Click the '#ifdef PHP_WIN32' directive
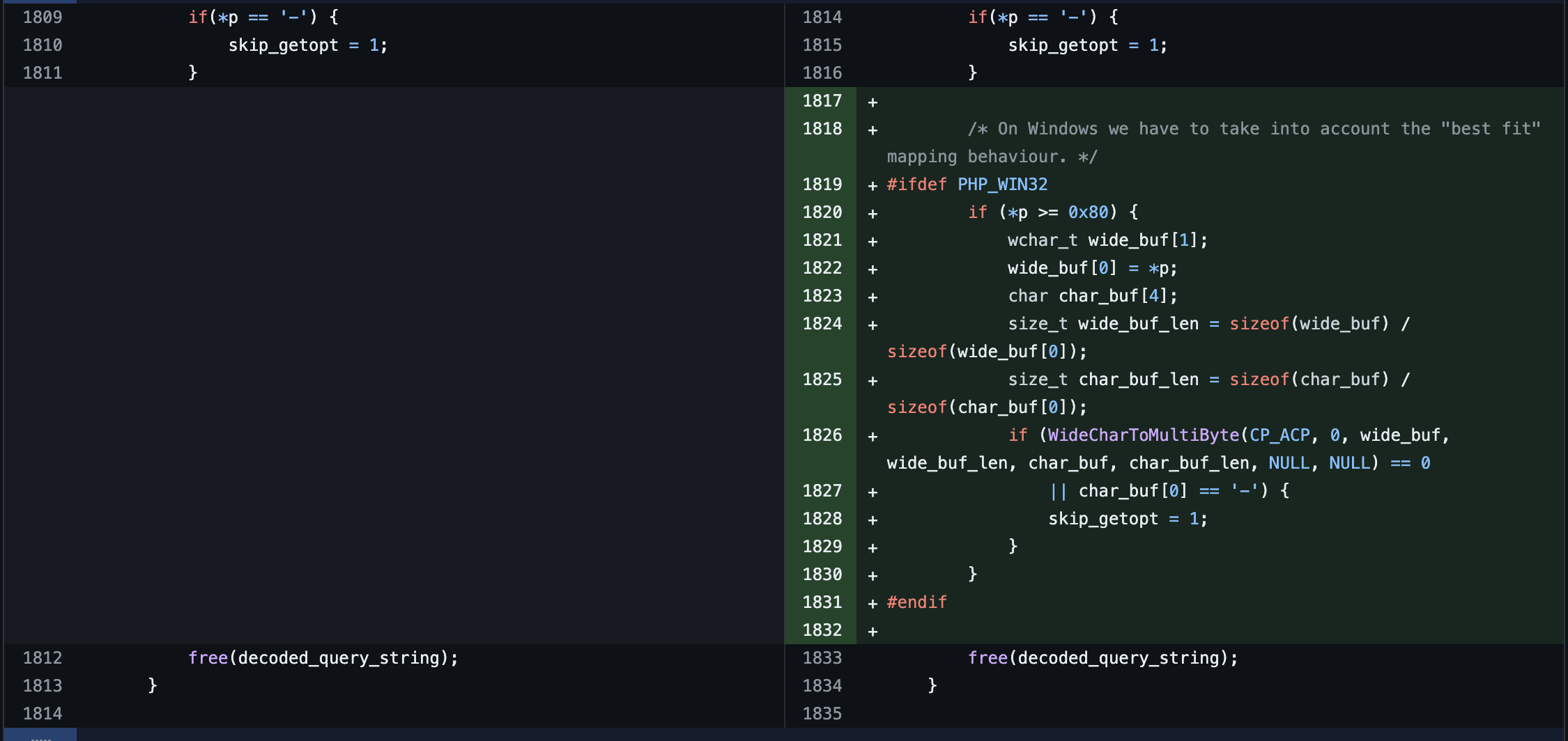Screen dimensions: 1568x741 967,185
